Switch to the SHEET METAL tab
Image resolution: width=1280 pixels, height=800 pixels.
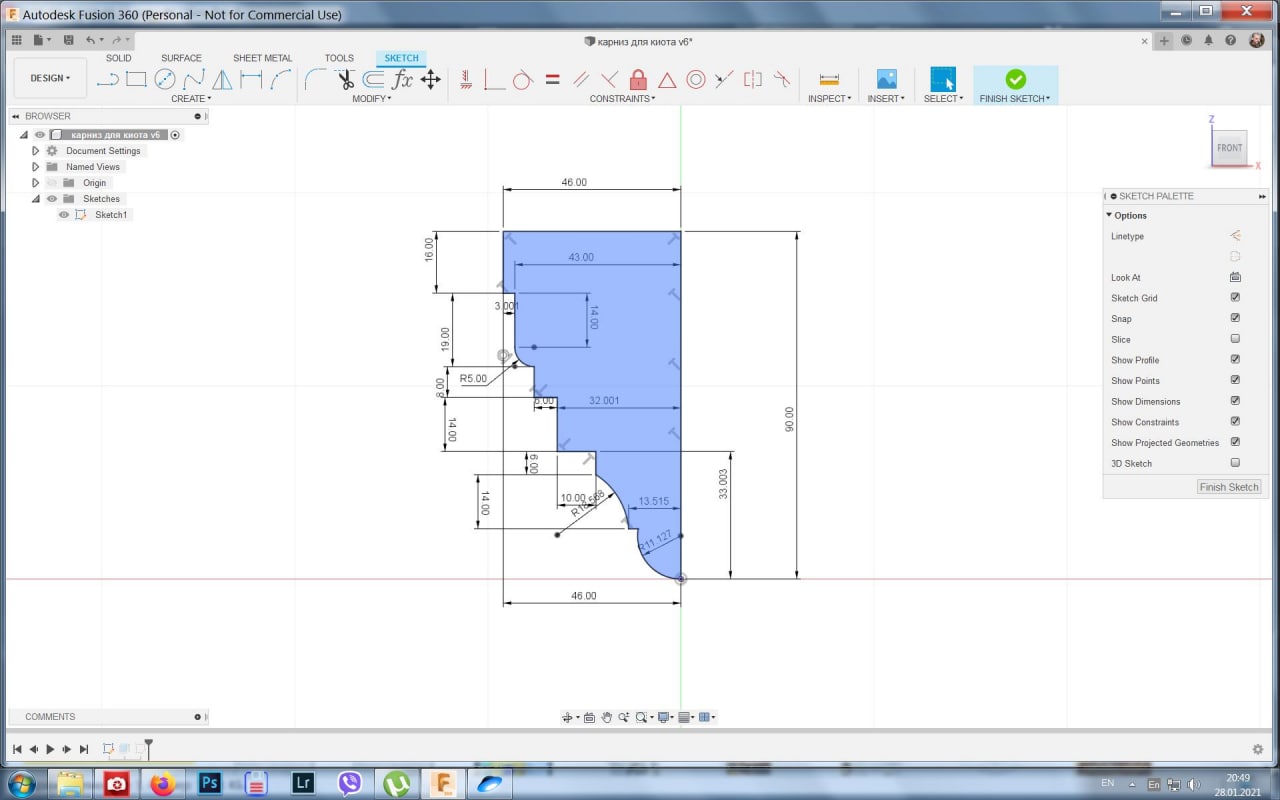[x=262, y=58]
